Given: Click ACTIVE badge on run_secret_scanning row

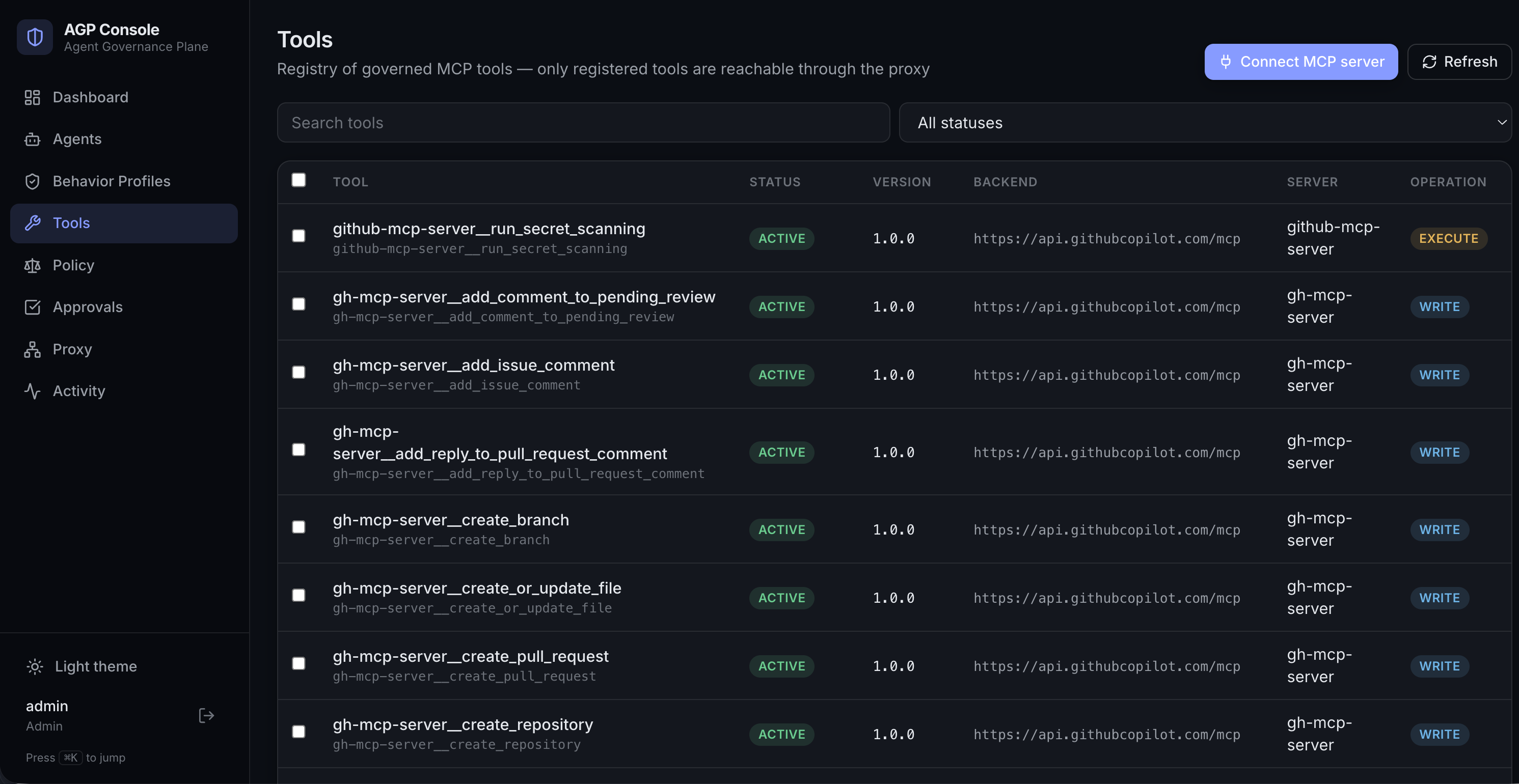Looking at the screenshot, I should click(x=781, y=239).
